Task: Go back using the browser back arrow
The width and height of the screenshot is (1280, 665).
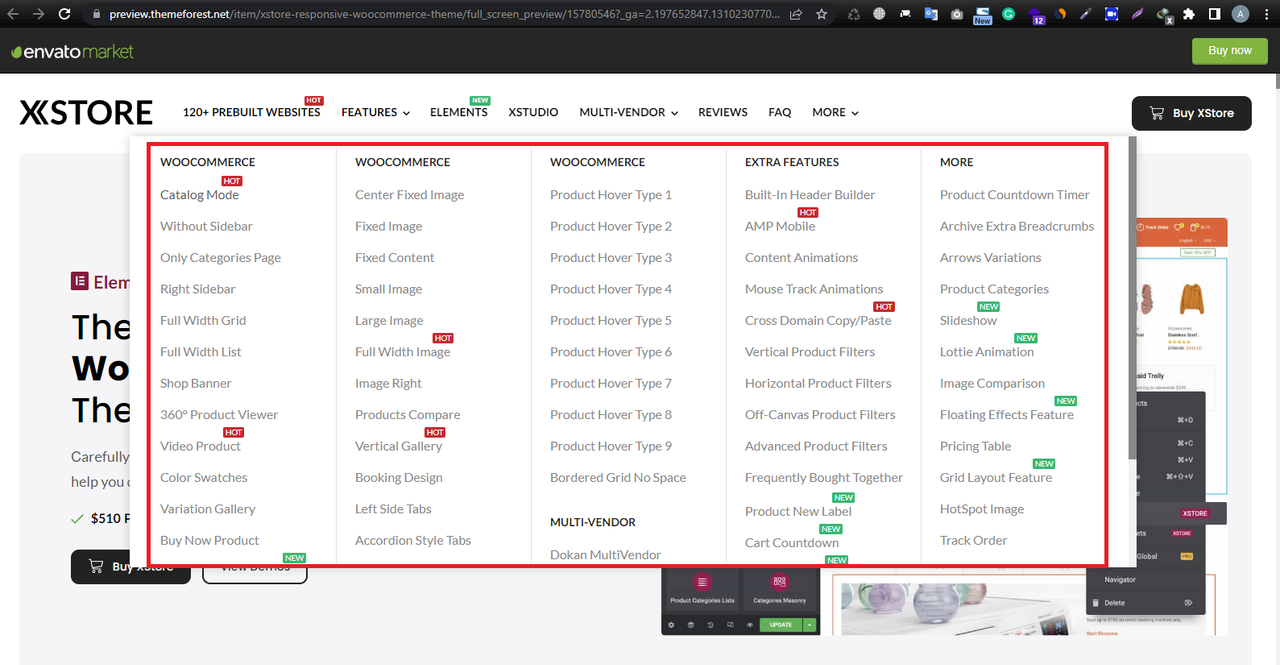Action: click(12, 14)
